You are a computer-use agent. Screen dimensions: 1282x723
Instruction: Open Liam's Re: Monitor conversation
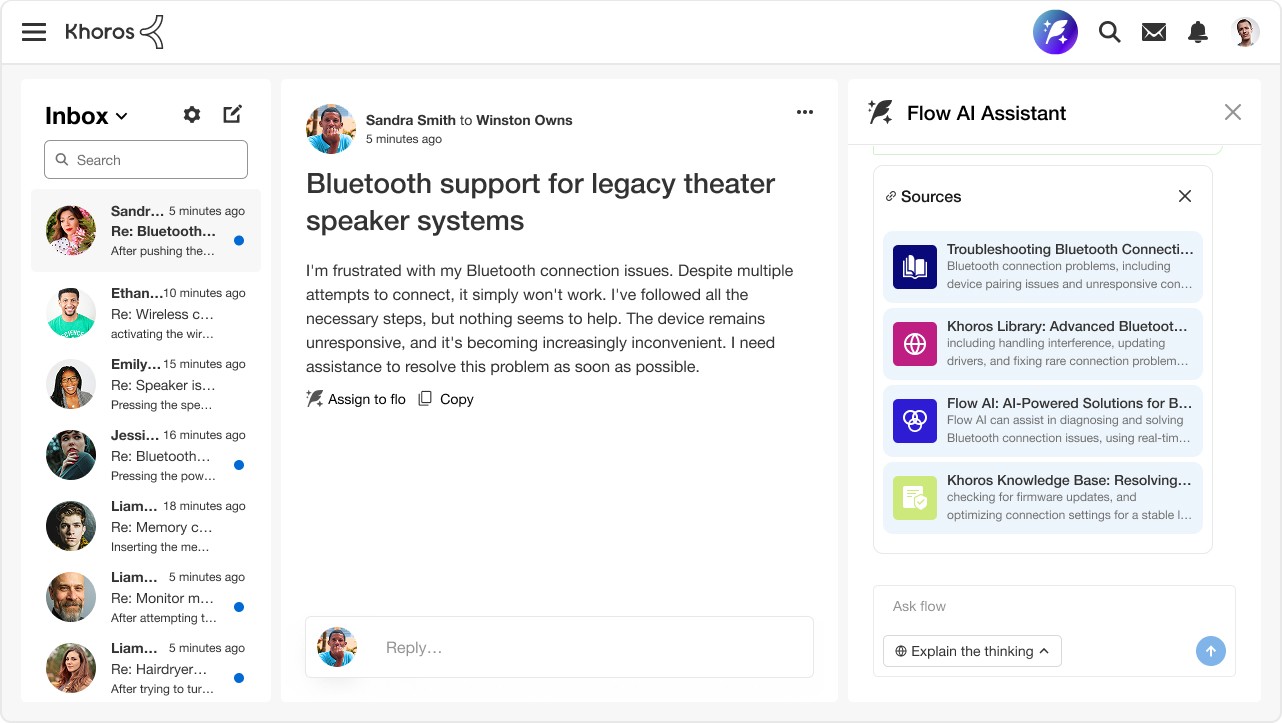tap(146, 597)
